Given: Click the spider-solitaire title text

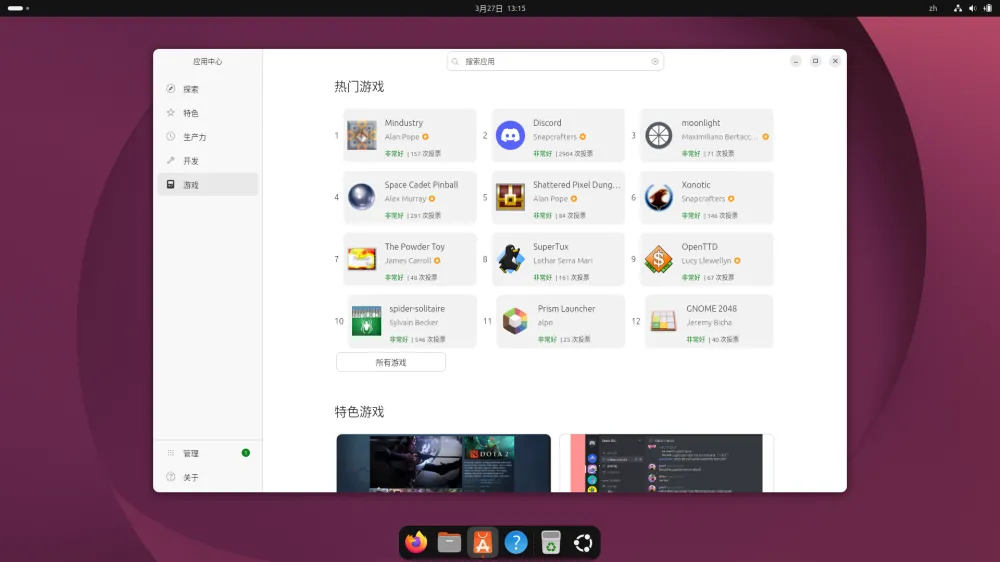Looking at the screenshot, I should (417, 308).
